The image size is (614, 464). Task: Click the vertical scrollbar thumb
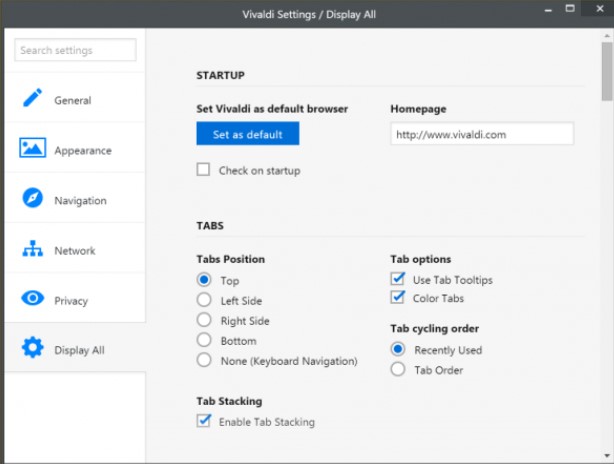[607, 72]
